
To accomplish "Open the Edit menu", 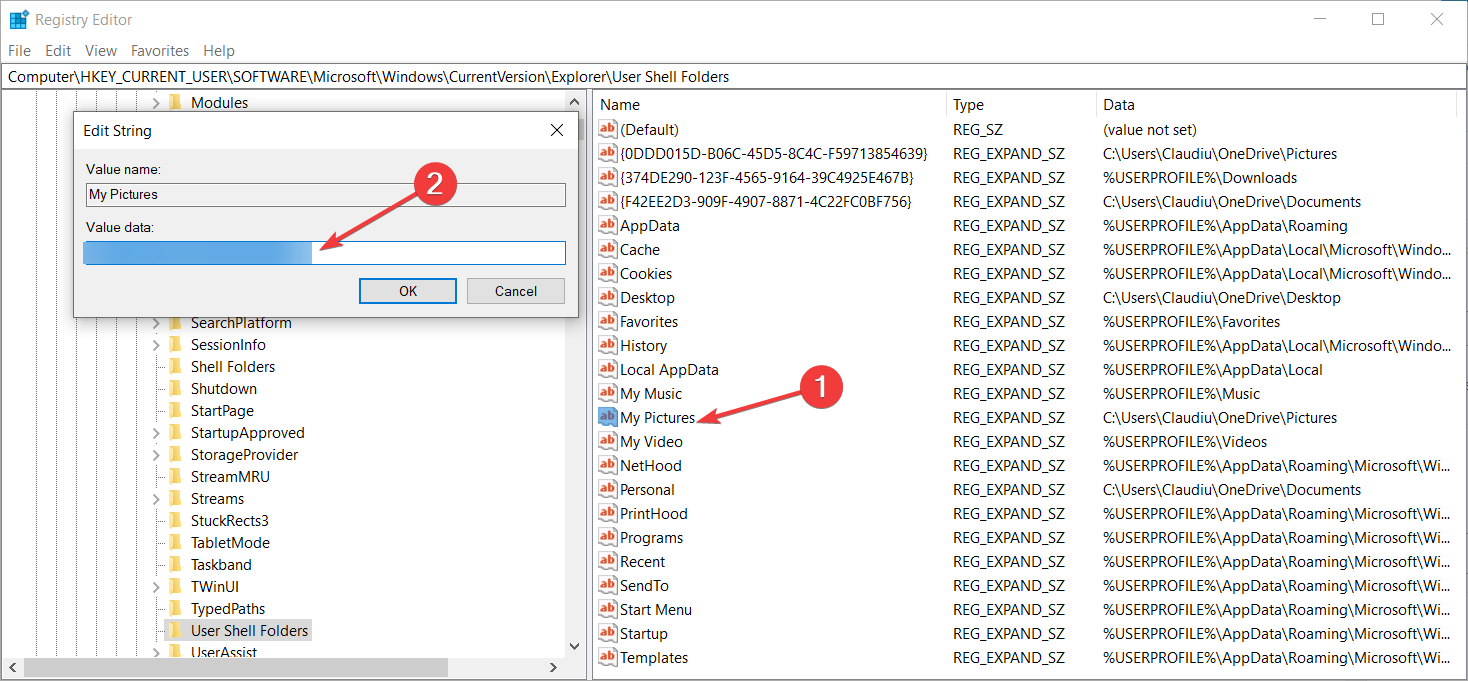I will (58, 50).
